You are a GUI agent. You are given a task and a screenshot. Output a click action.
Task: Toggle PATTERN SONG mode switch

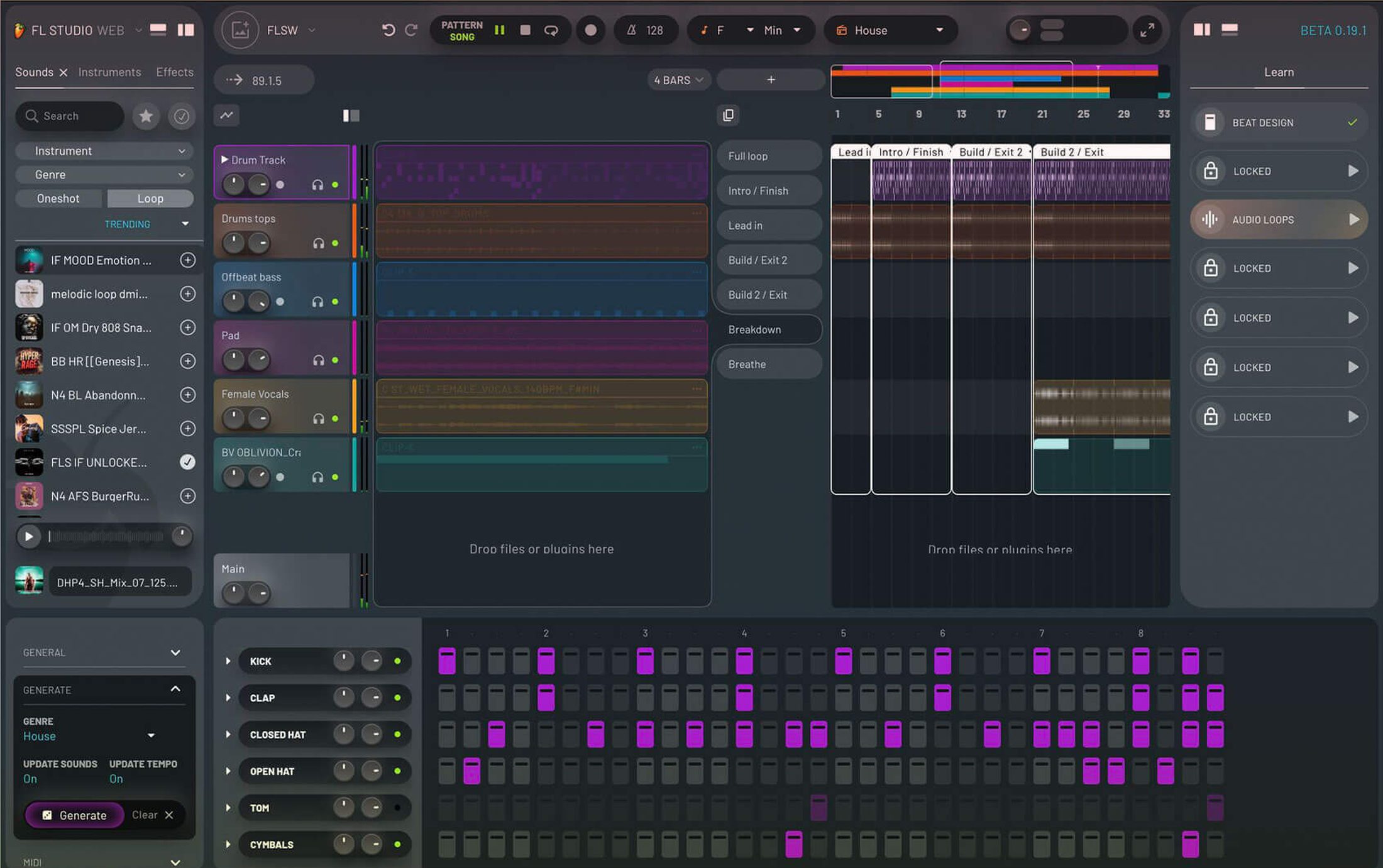[x=461, y=30]
